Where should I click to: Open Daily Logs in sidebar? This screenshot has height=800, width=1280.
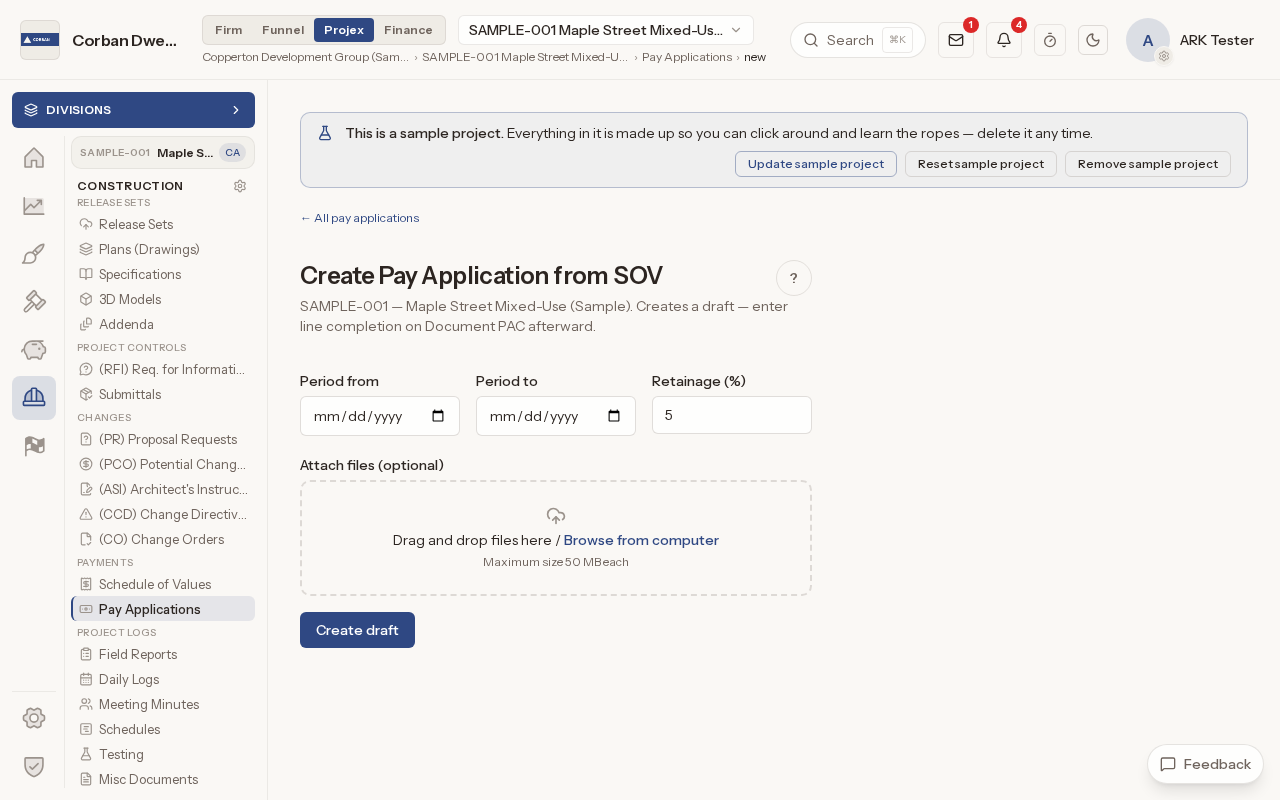(x=163, y=679)
